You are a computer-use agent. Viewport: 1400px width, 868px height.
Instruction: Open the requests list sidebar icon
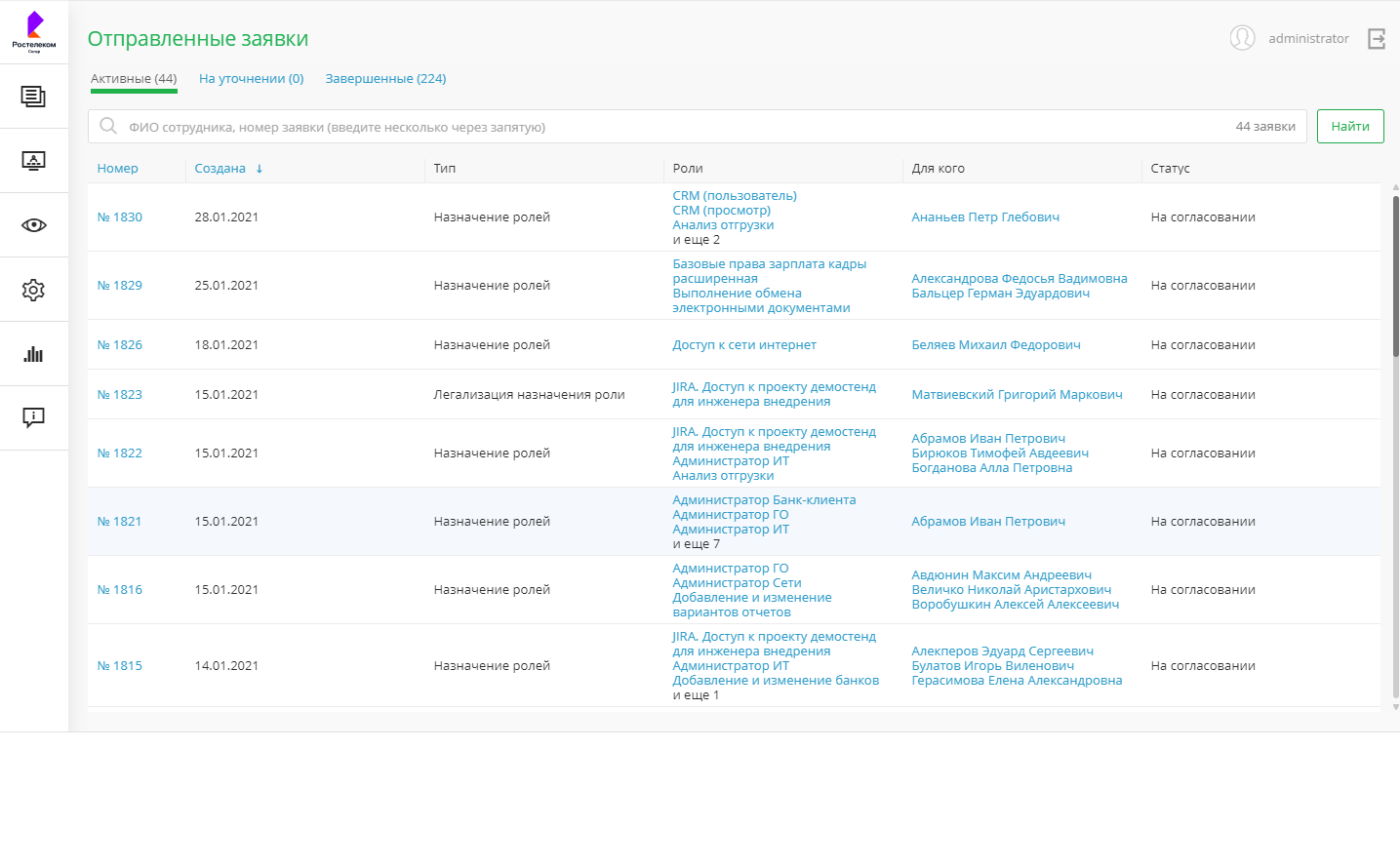tap(33, 97)
